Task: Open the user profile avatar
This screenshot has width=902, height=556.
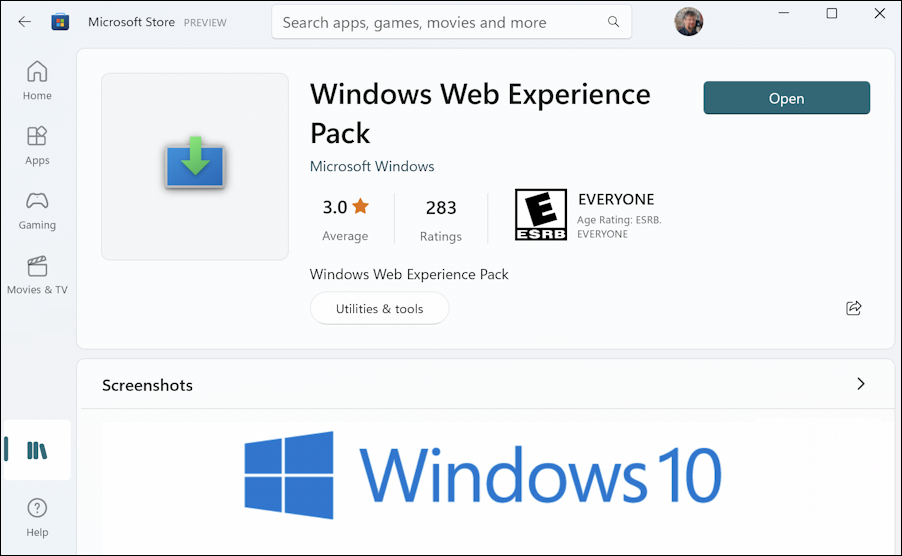Action: [689, 22]
